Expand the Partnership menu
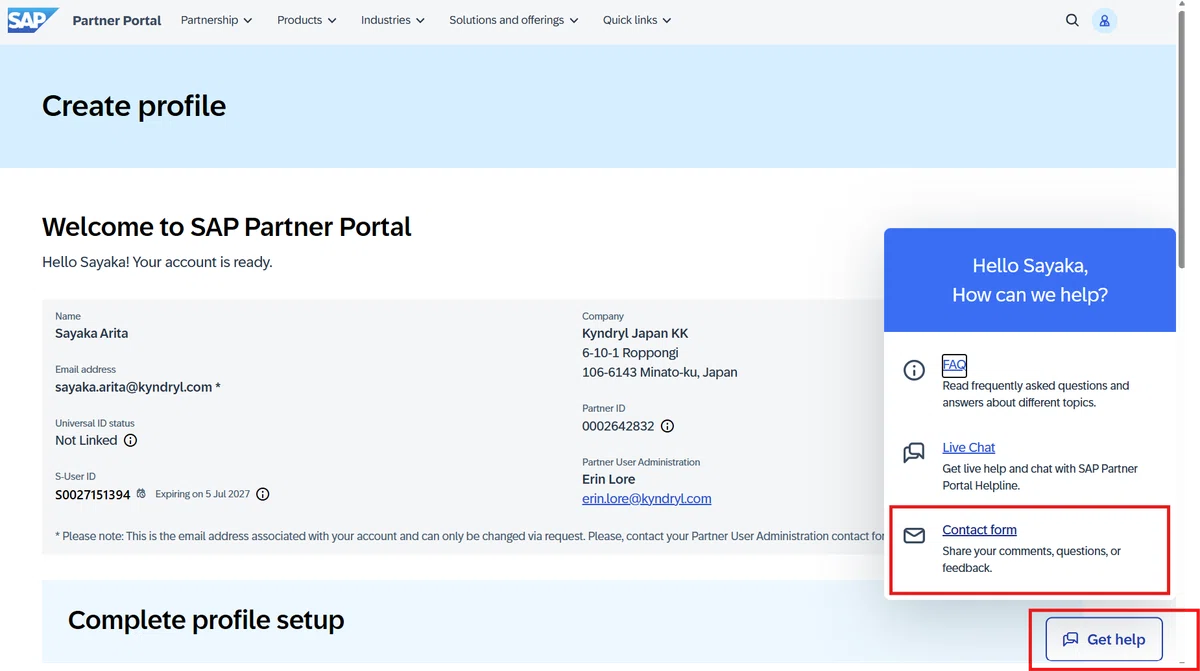The height and width of the screenshot is (671, 1200). [216, 20]
